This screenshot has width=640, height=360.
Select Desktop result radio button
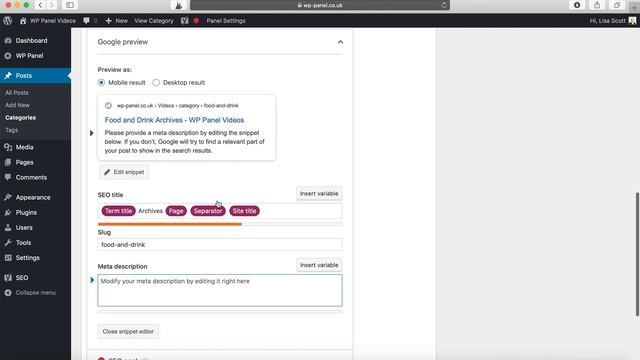156,82
